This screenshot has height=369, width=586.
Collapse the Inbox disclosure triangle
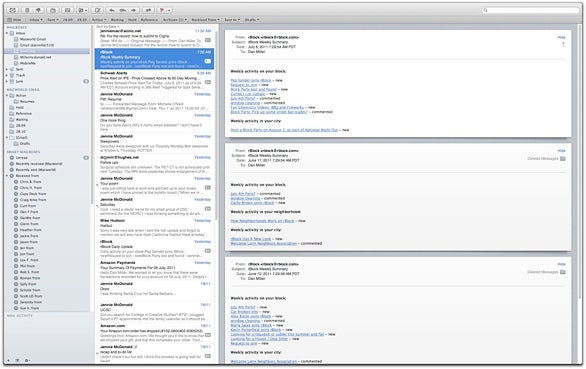click(x=7, y=33)
